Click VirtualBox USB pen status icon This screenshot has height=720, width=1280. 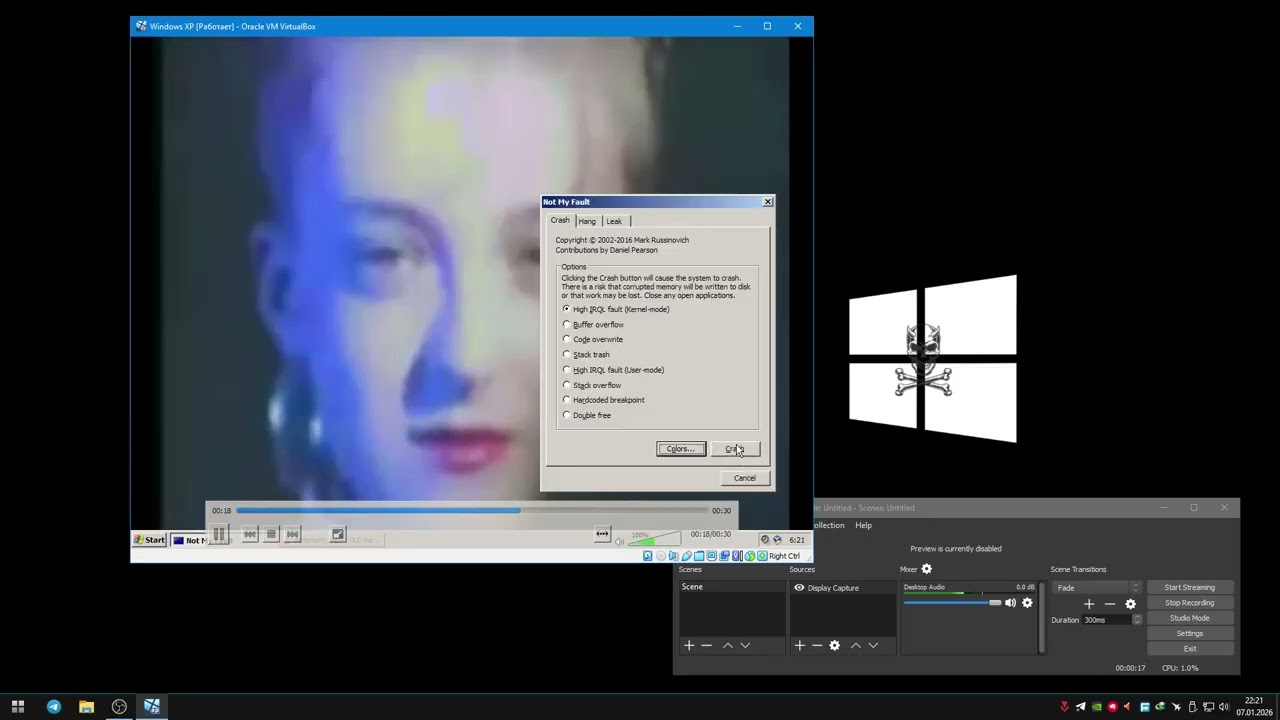tap(686, 556)
